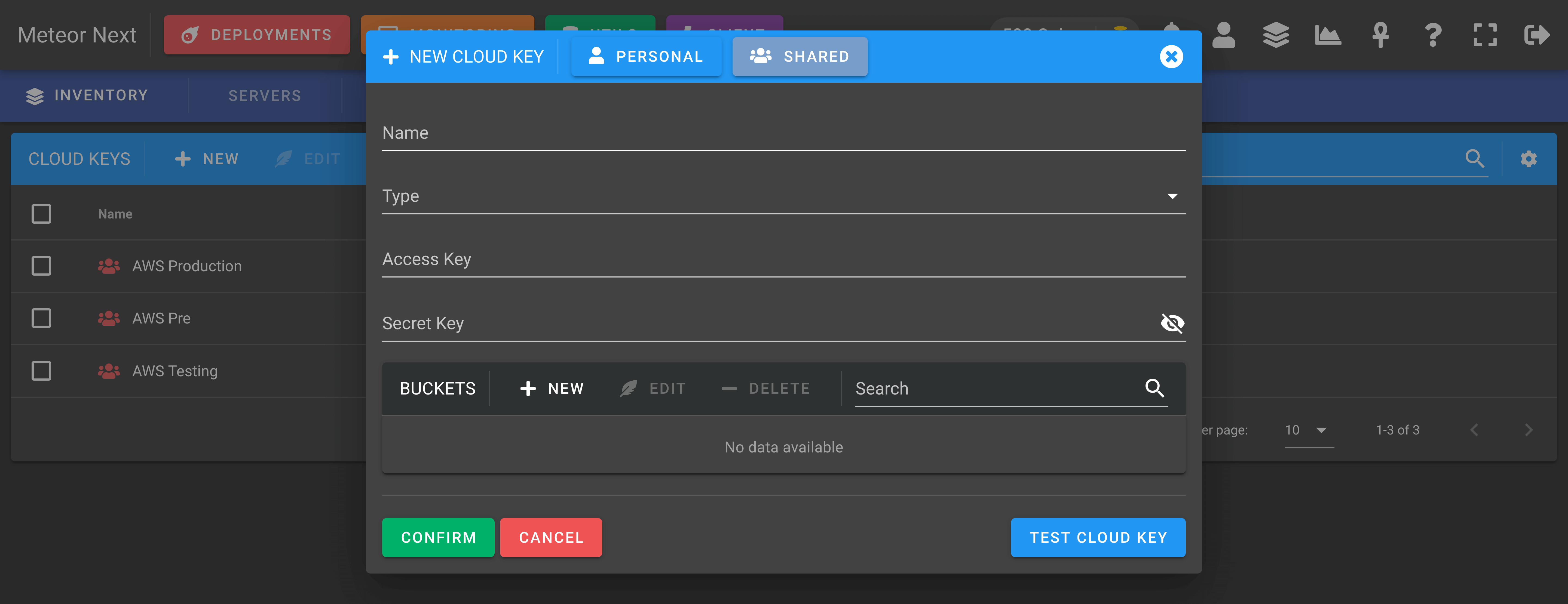1568x604 pixels.
Task: Click the Cloud Keys table search icon
Action: (1474, 159)
